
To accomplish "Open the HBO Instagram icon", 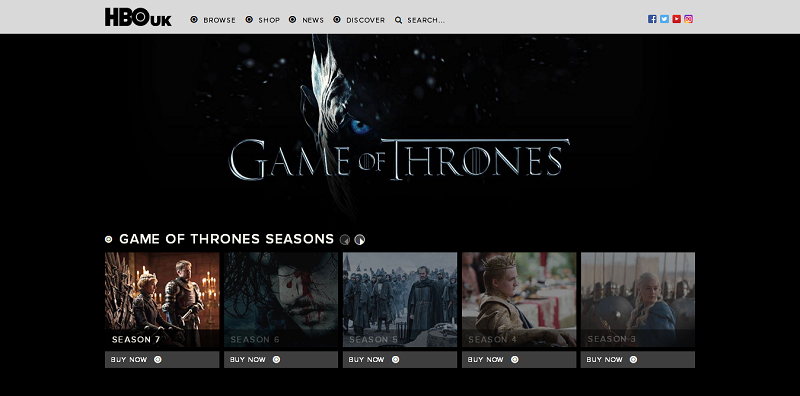I will click(x=689, y=19).
